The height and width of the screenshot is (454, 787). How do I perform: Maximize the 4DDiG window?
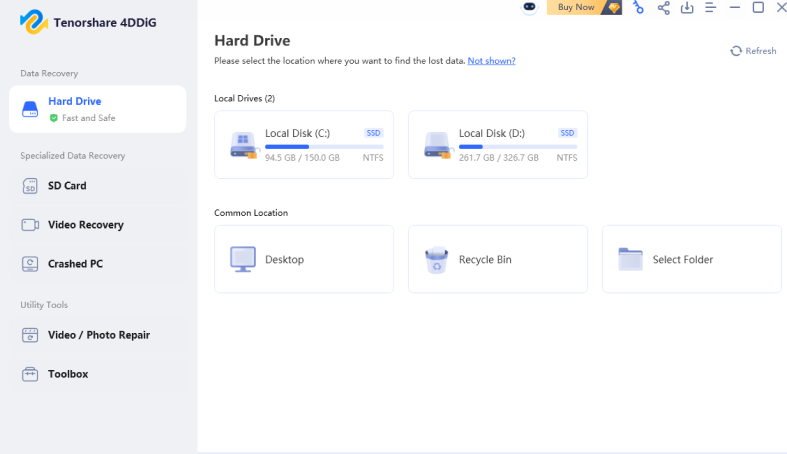[x=758, y=7]
